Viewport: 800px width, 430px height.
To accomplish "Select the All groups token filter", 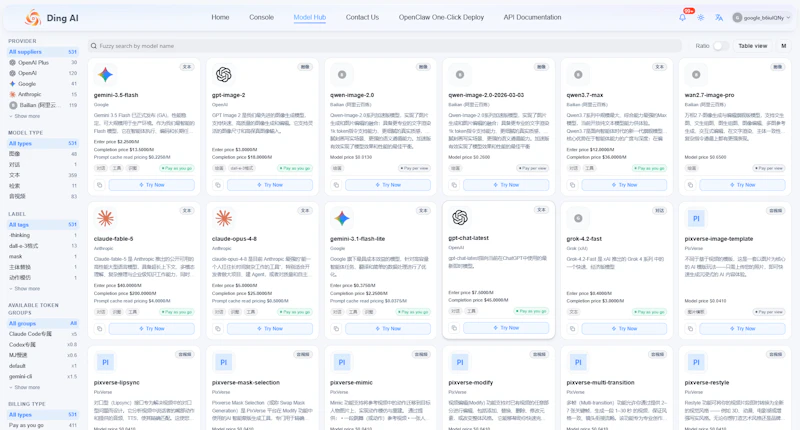I will [43, 323].
